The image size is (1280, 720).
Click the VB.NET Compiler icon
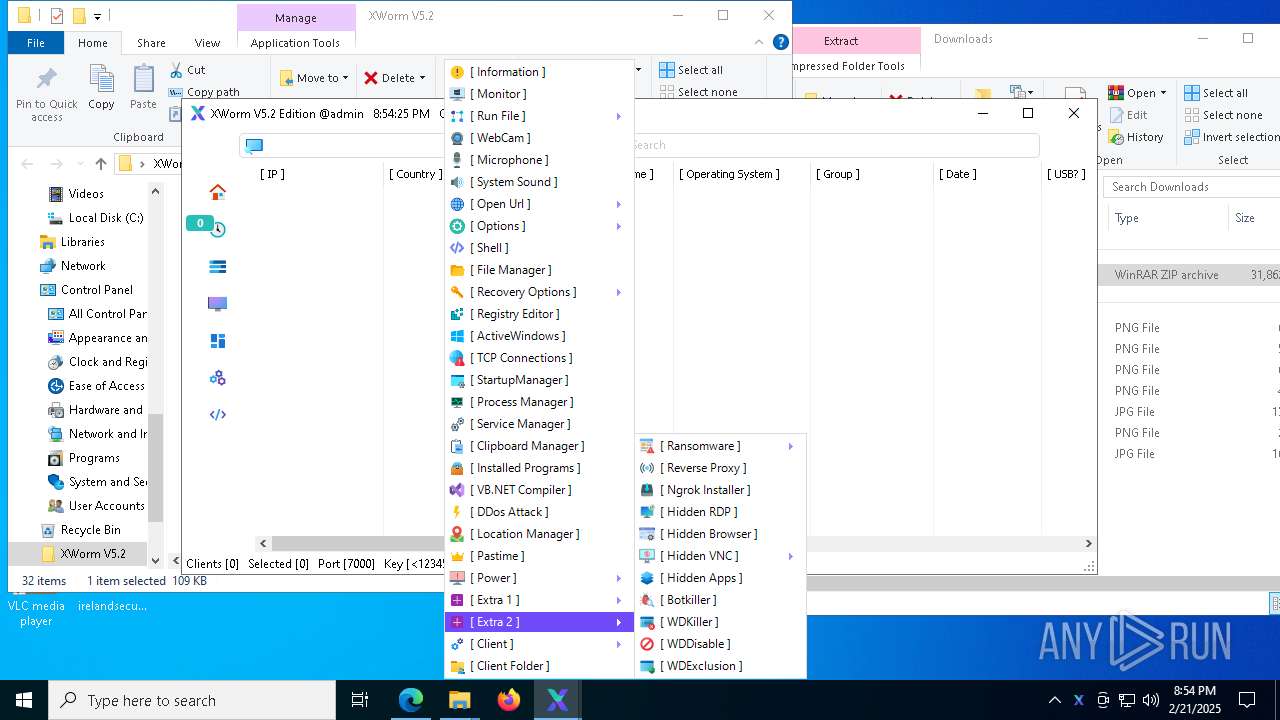point(457,490)
